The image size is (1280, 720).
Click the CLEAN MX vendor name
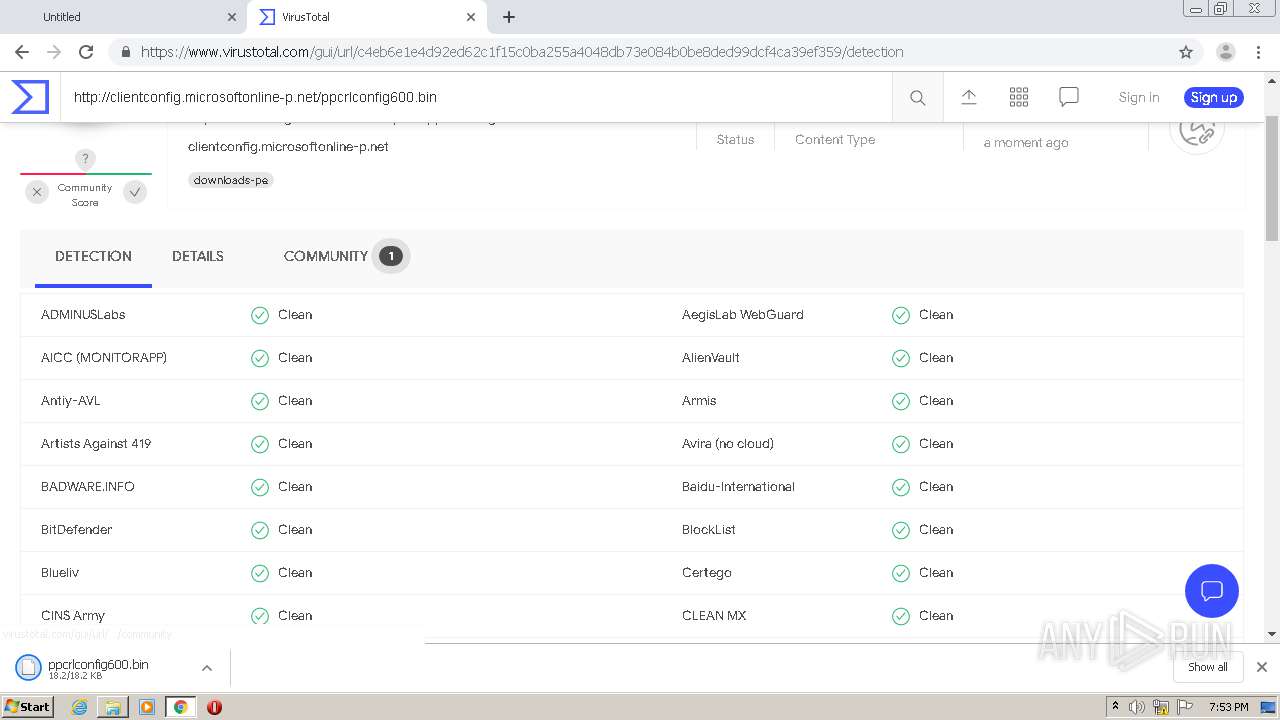(x=714, y=615)
